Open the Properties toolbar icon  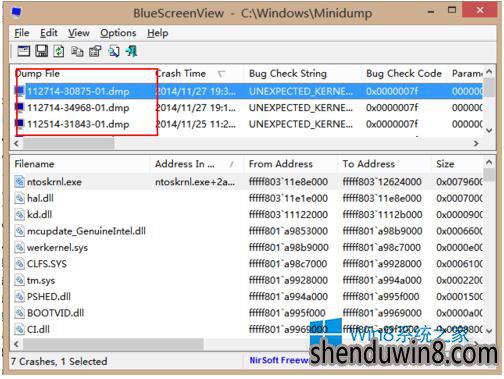(x=95, y=51)
